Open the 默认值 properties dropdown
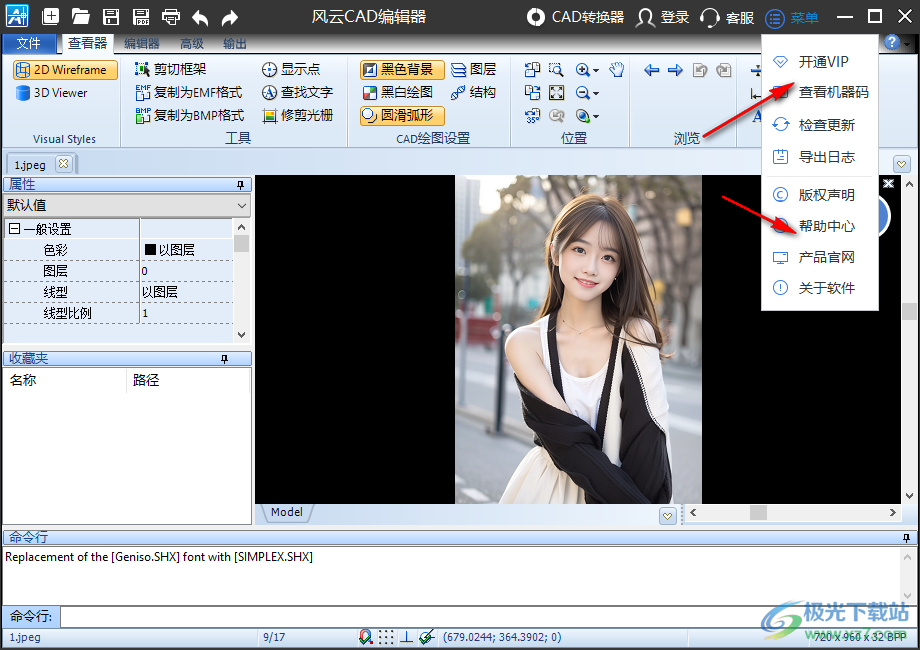Screen dimensions: 920x650 pos(127,205)
